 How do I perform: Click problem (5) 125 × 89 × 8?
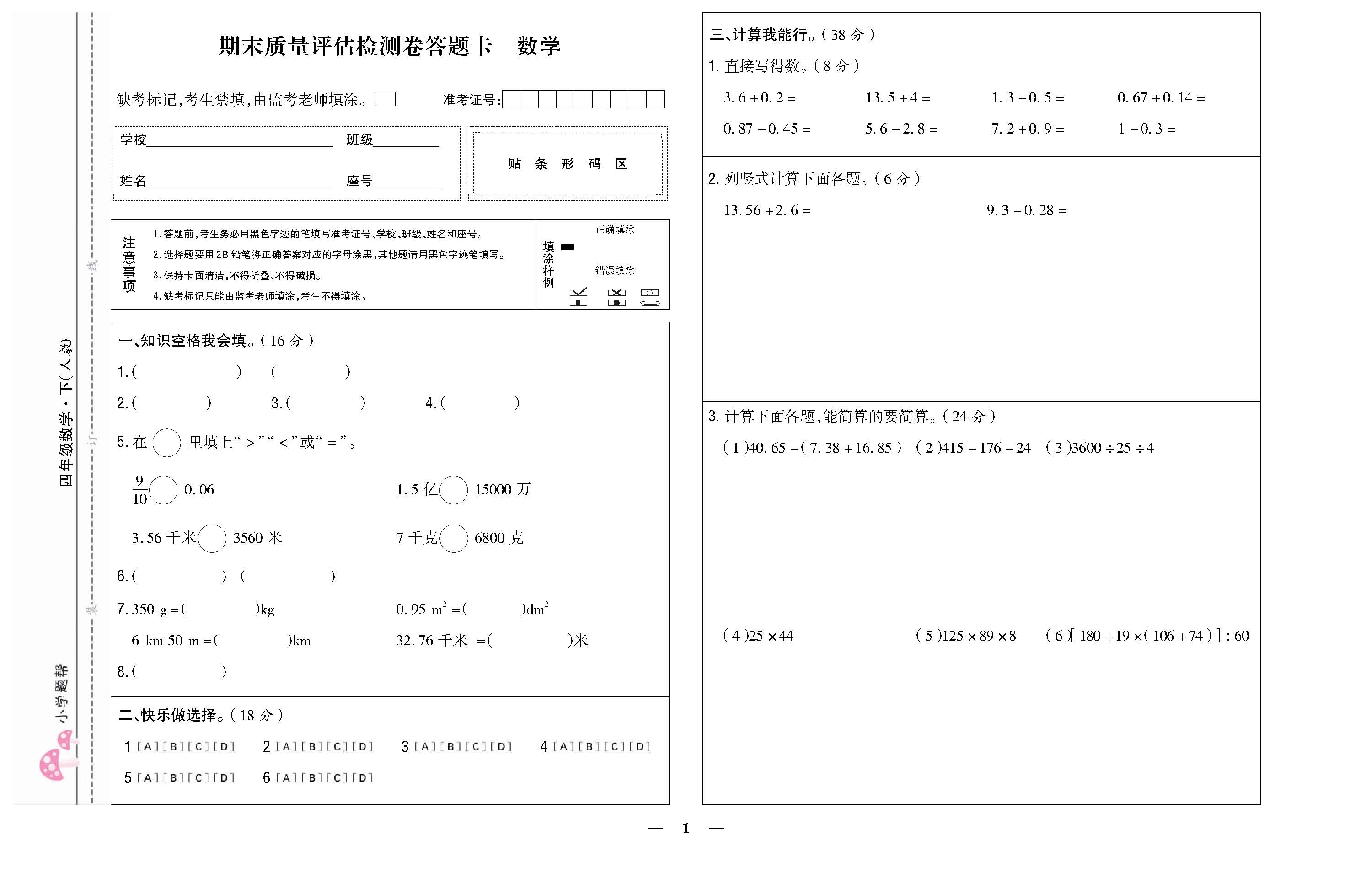[x=965, y=636]
